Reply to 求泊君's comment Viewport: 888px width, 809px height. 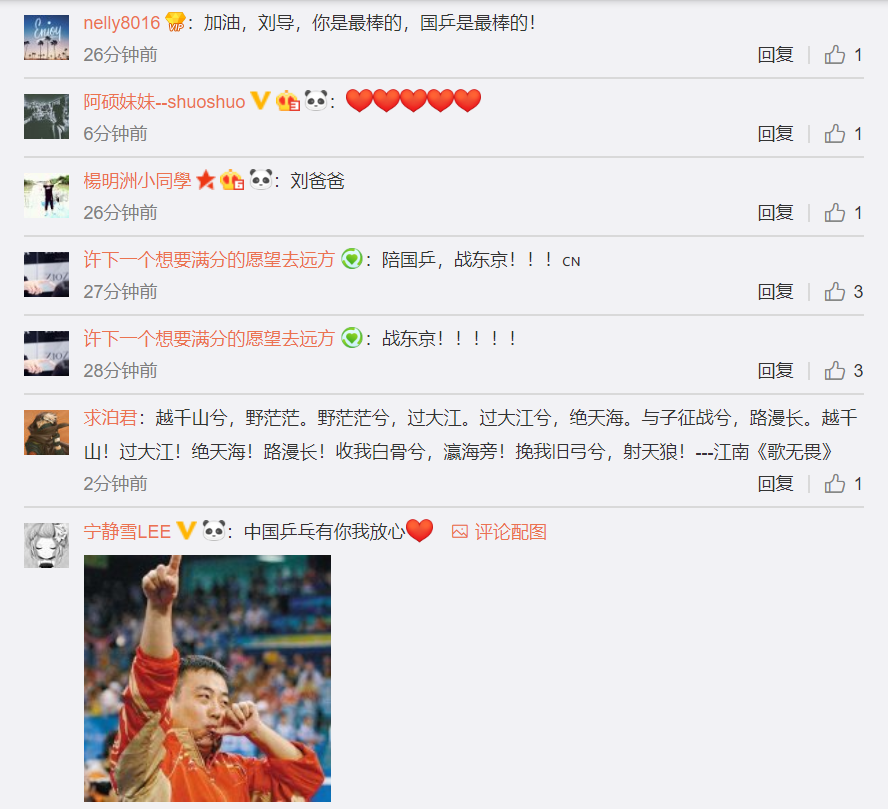775,484
